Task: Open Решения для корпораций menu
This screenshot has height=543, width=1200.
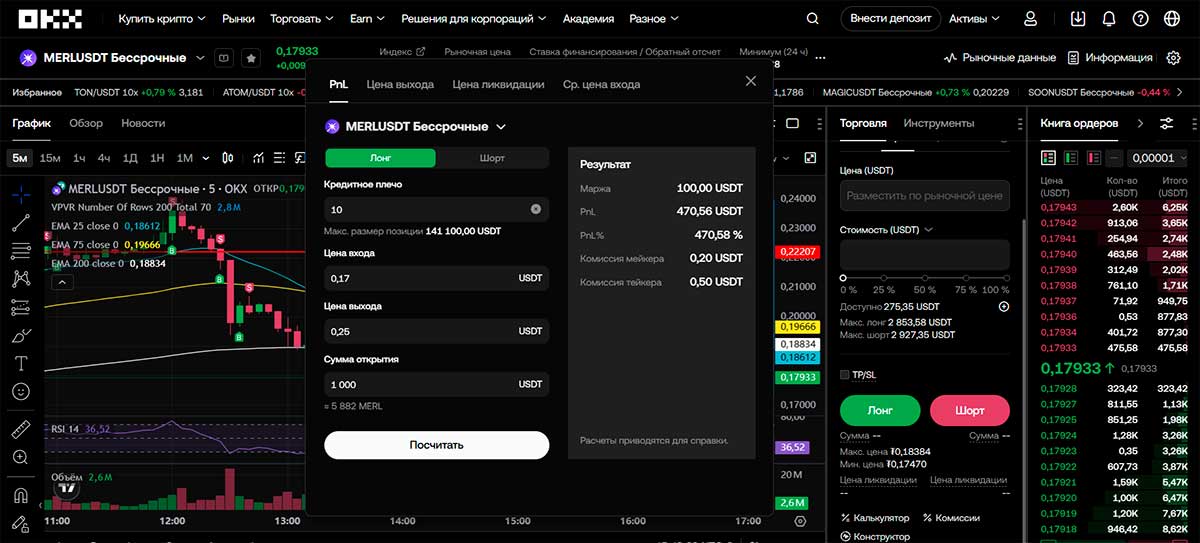Action: pyautogui.click(x=474, y=18)
